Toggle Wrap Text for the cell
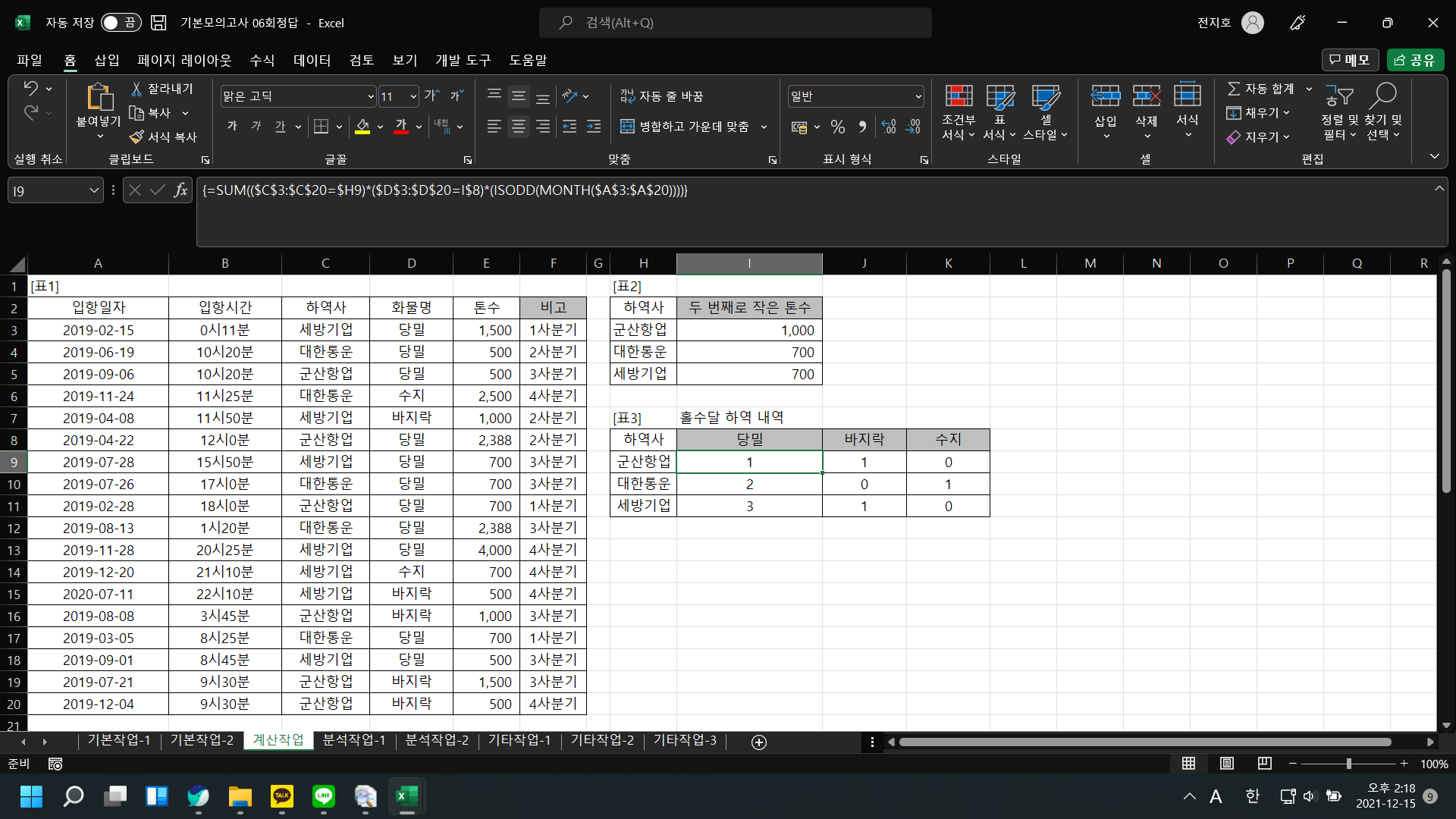Viewport: 1456px width, 819px height. coord(661,96)
